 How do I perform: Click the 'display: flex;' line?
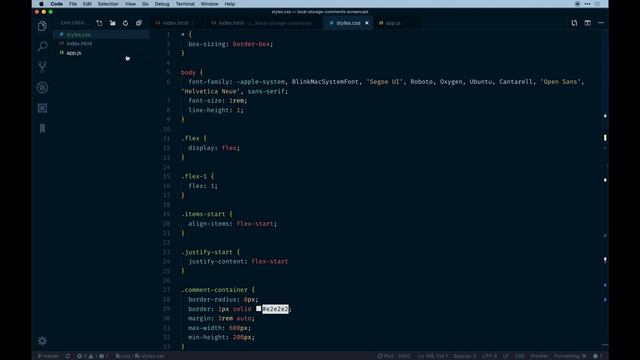[214, 148]
